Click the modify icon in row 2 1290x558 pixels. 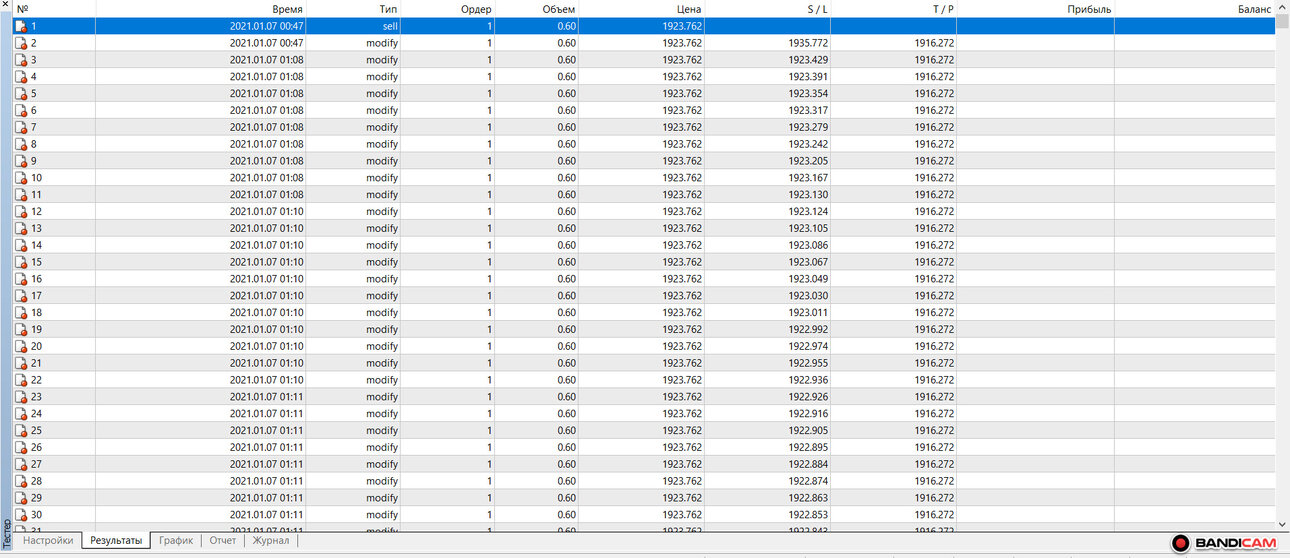[21, 43]
